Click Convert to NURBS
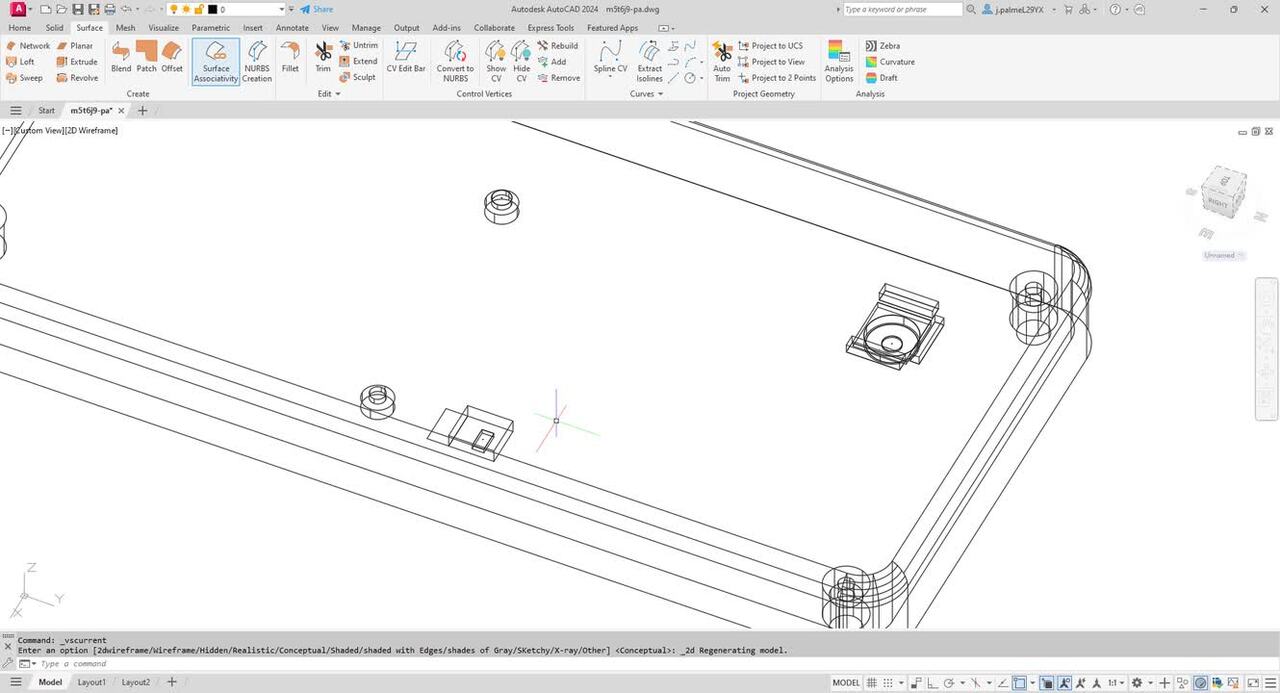Screen dimensions: 1280x693 (455, 61)
